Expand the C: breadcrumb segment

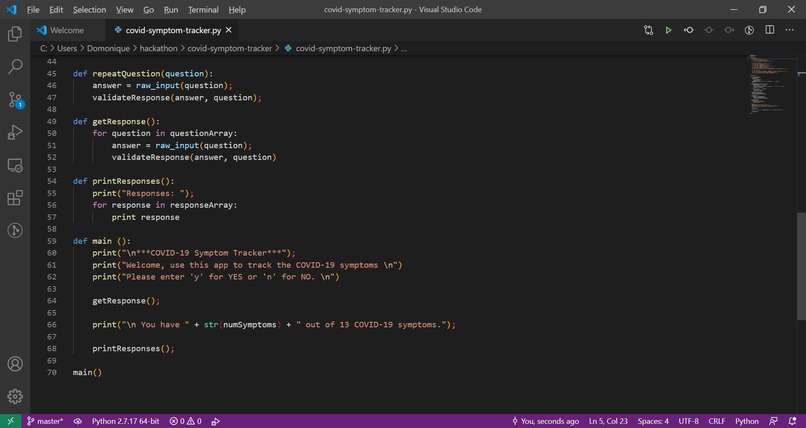pyautogui.click(x=43, y=48)
